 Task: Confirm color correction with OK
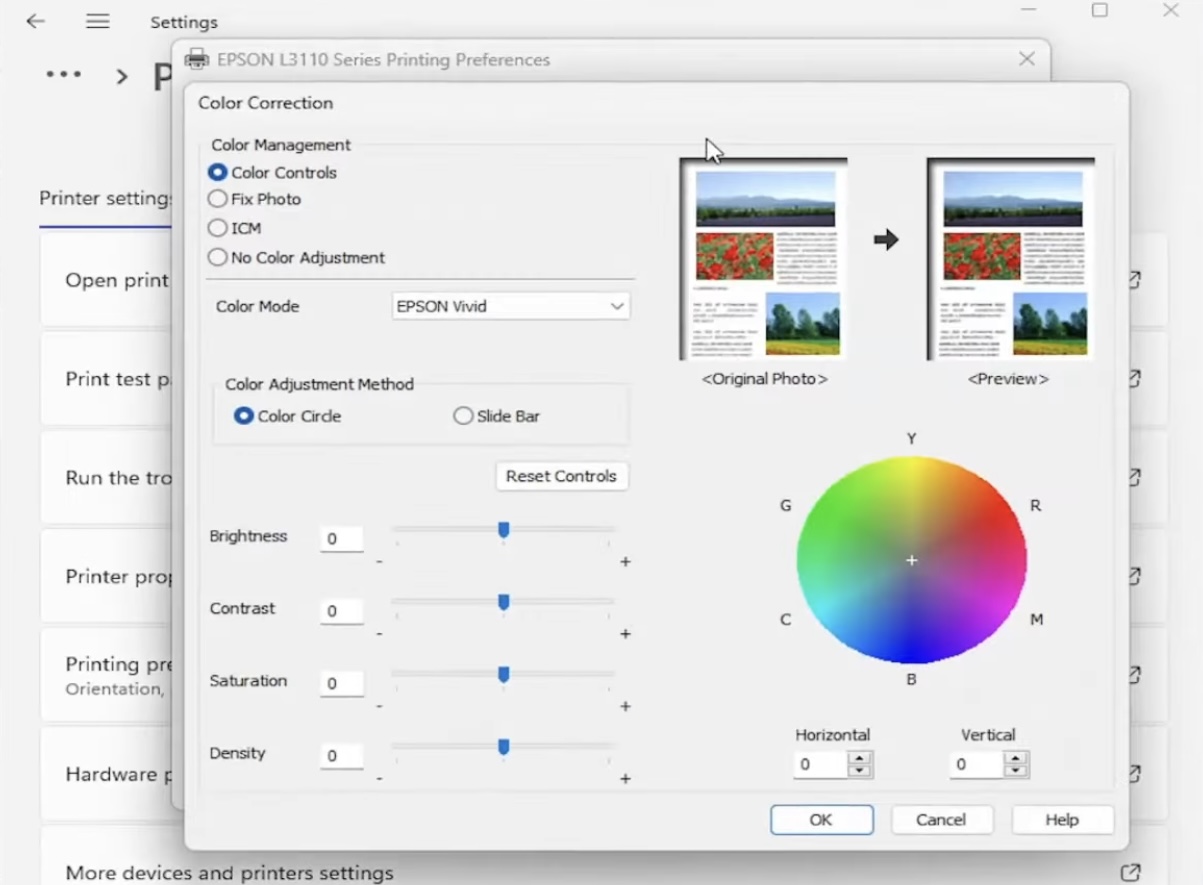821,820
